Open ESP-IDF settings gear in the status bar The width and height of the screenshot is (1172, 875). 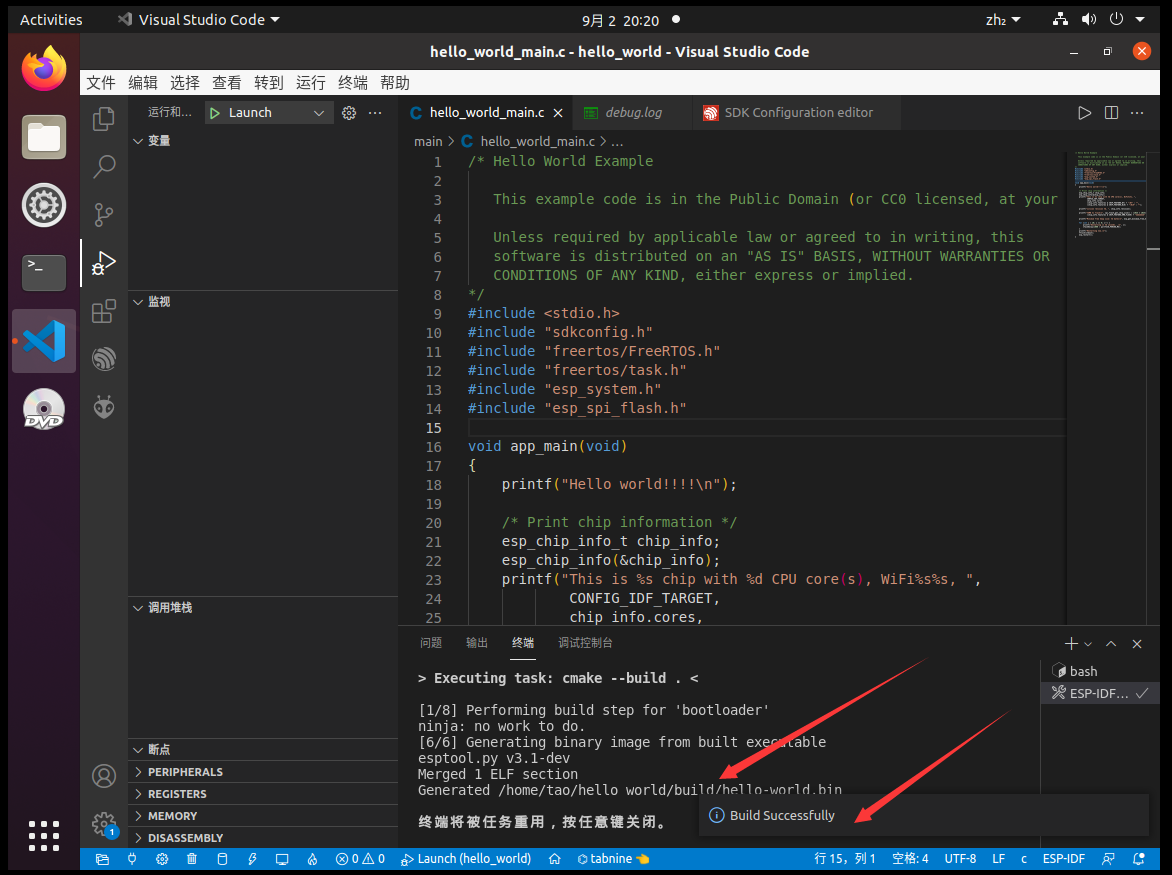tap(162, 858)
